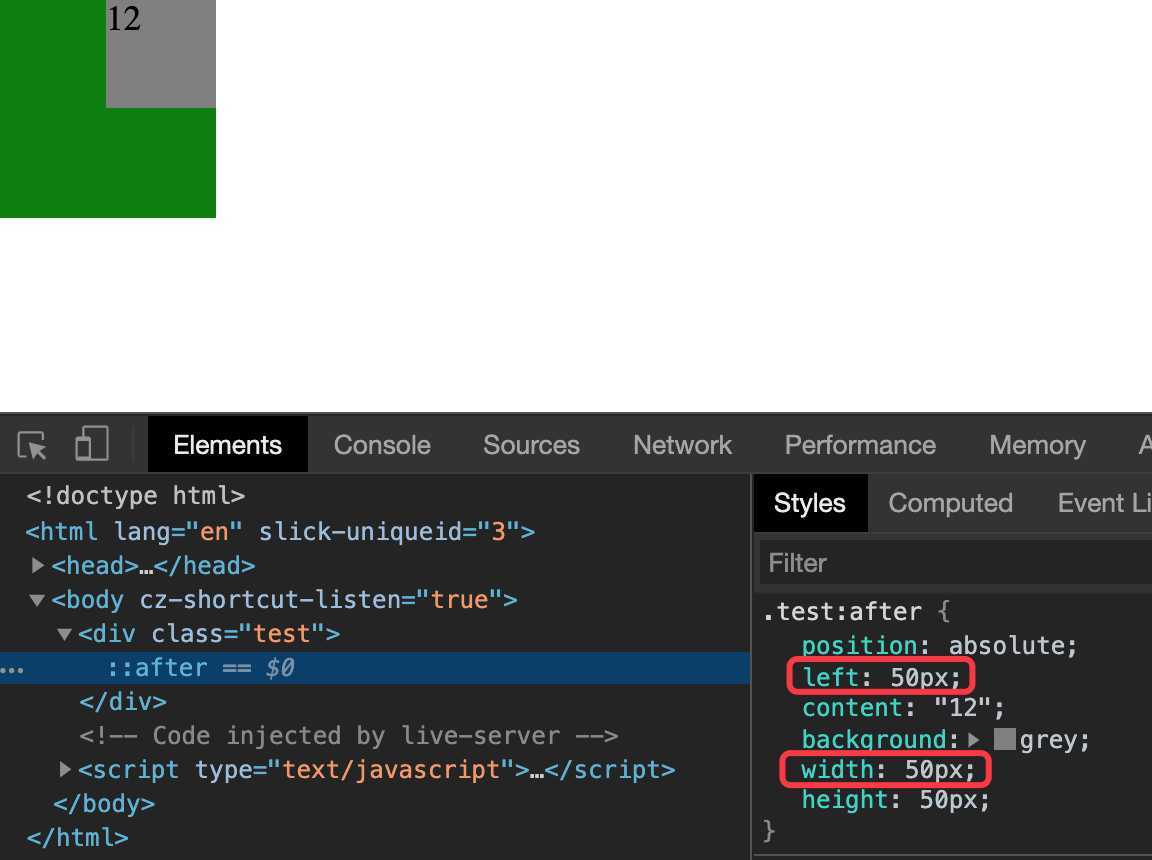Expand the head element node
The height and width of the screenshot is (860, 1152).
[37, 565]
